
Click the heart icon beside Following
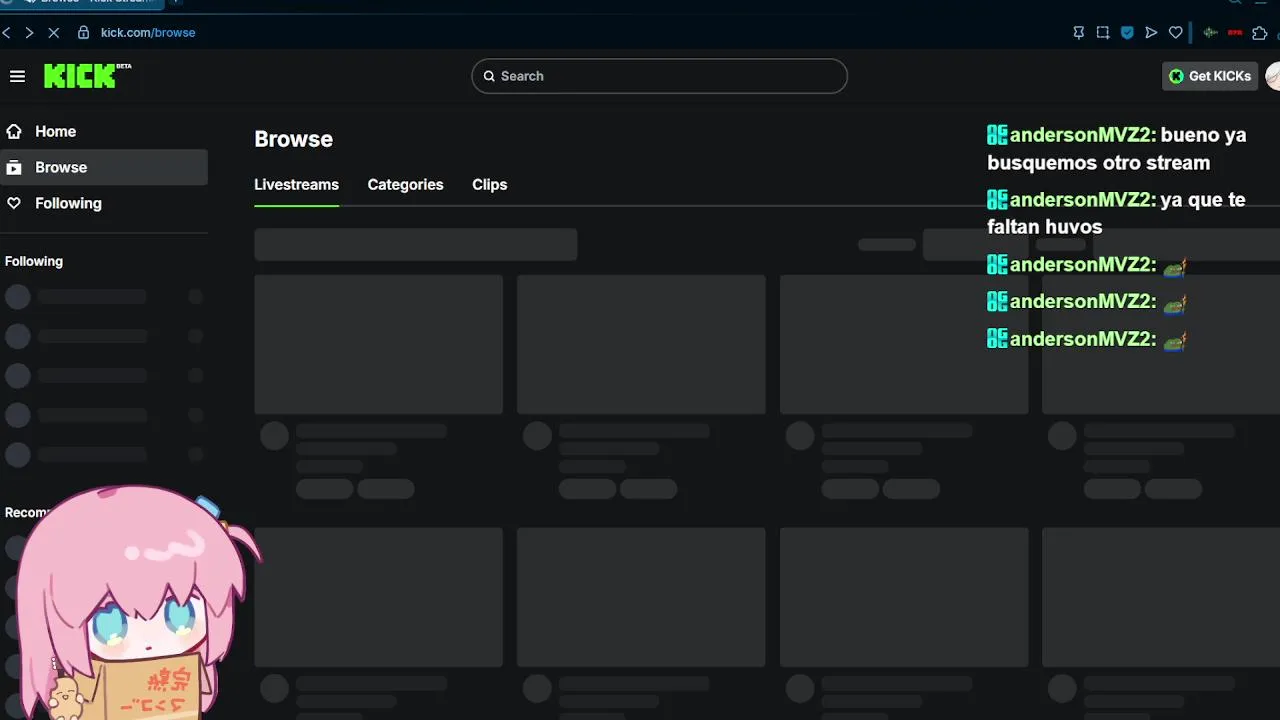(14, 203)
